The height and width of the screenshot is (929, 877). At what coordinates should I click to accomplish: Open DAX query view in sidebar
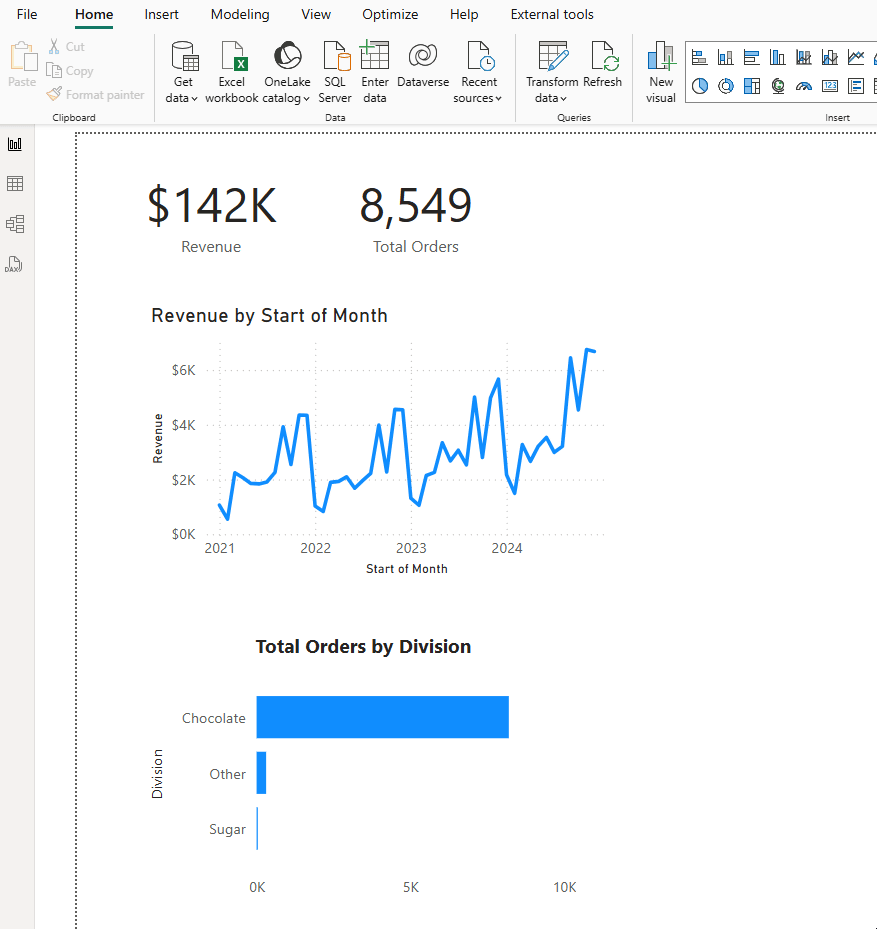pos(15,264)
